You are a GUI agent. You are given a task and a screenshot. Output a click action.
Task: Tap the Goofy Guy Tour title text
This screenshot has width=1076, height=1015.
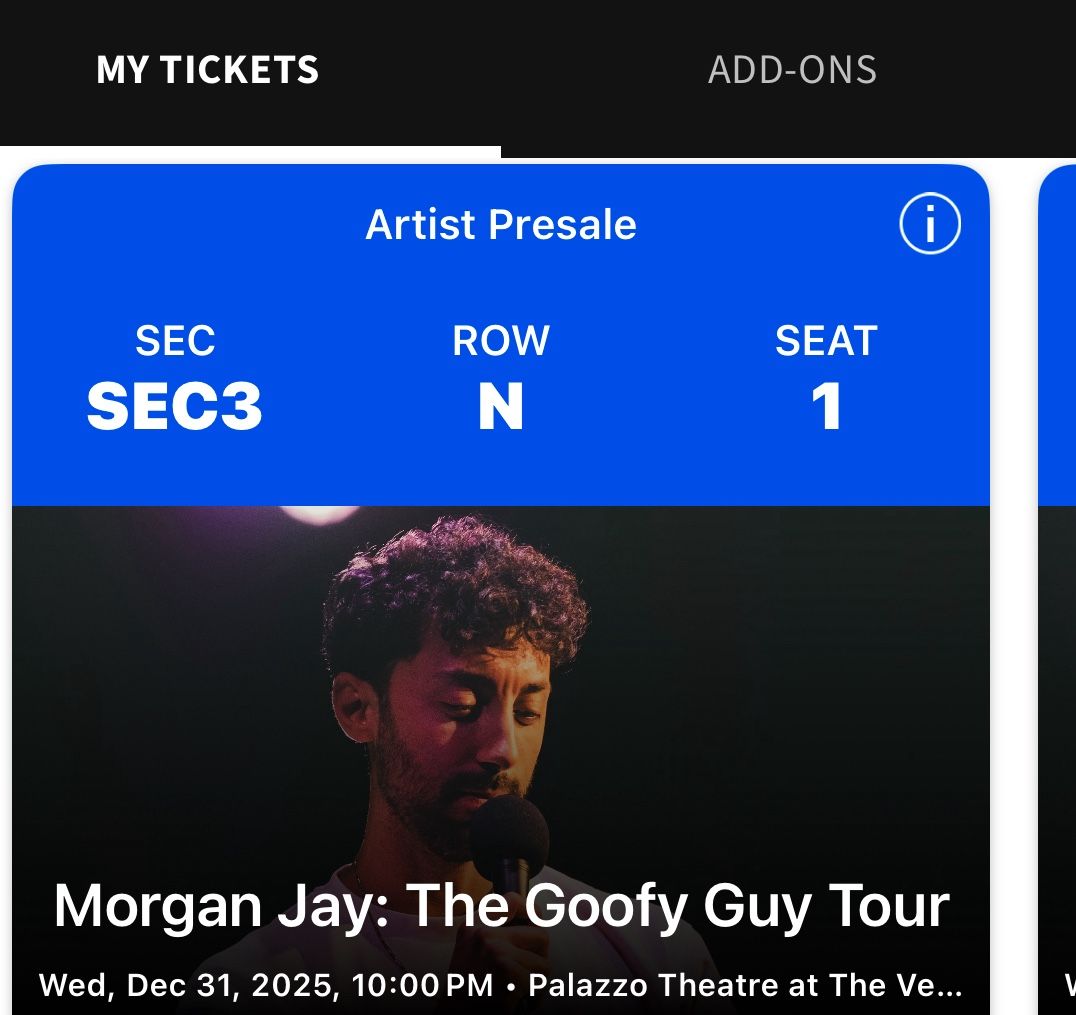tap(500, 905)
